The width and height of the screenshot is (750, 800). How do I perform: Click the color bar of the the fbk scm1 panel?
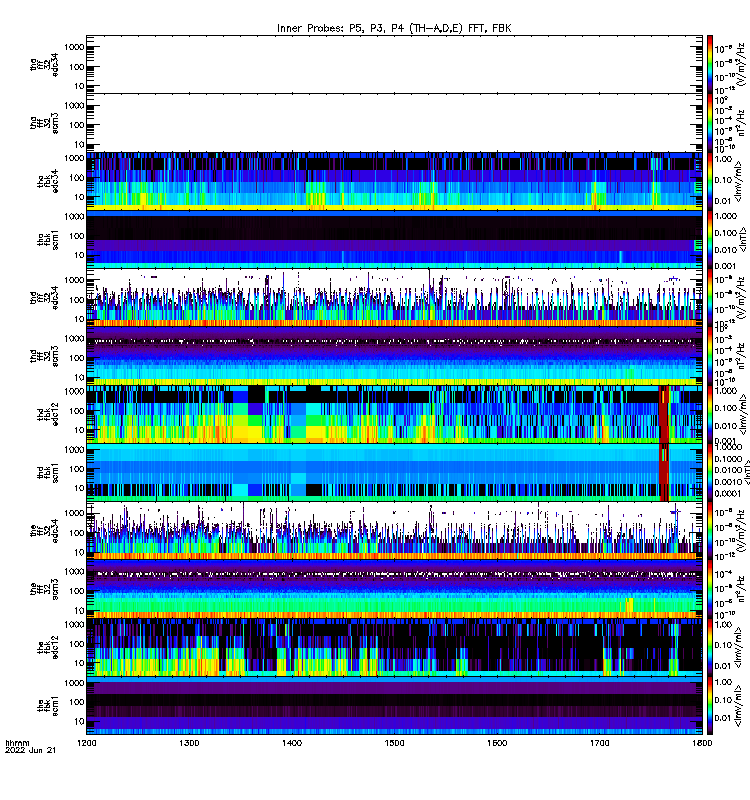click(710, 705)
